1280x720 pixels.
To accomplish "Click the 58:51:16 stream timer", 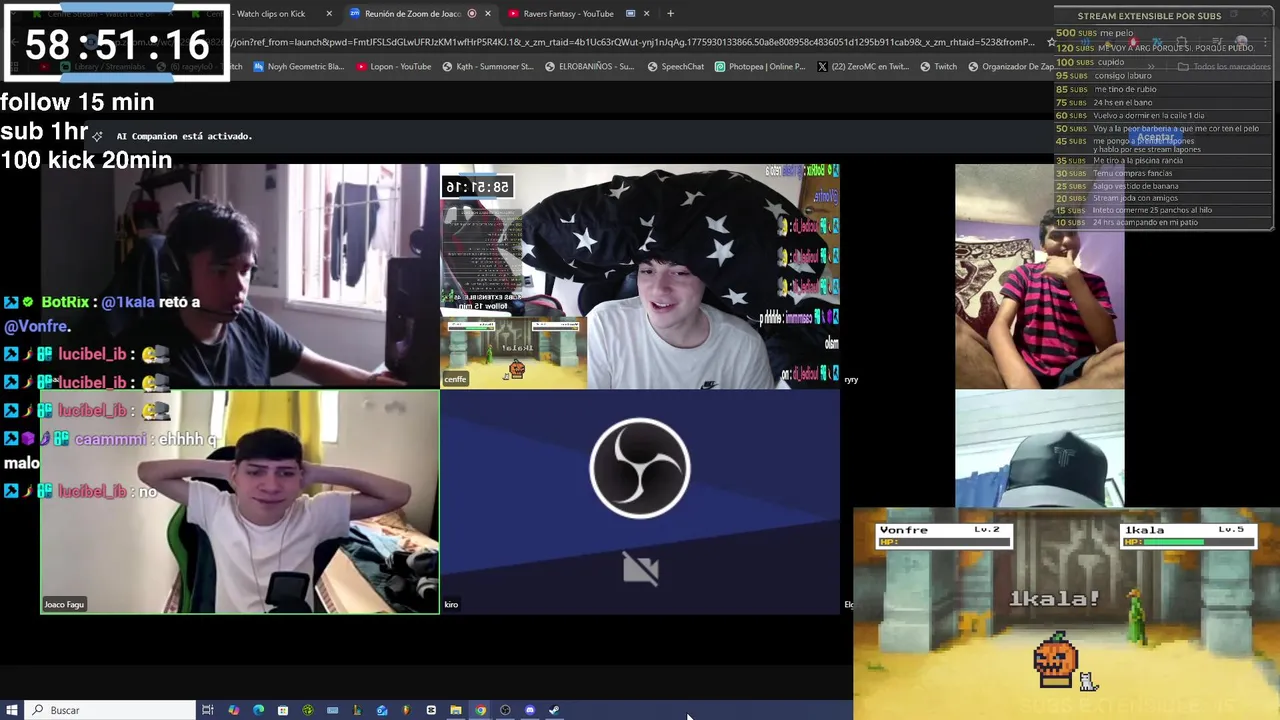I will (x=117, y=44).
